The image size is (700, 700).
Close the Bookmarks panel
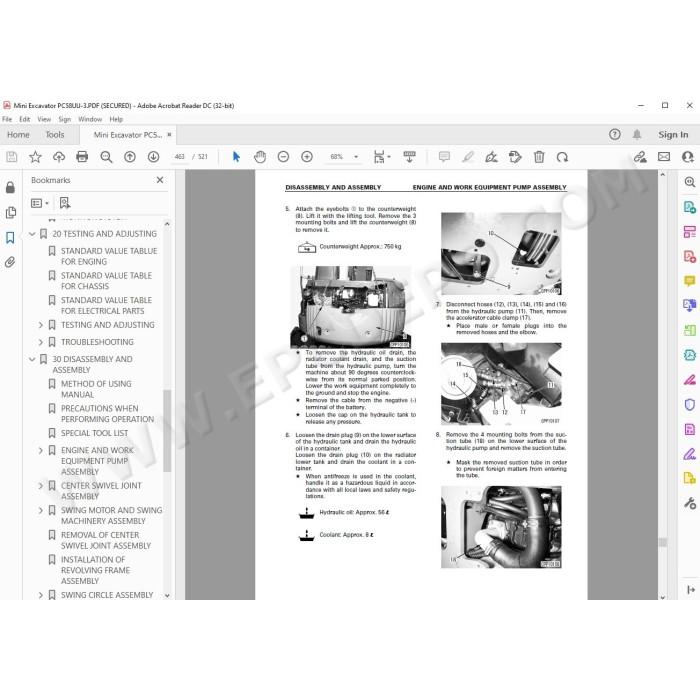160,180
